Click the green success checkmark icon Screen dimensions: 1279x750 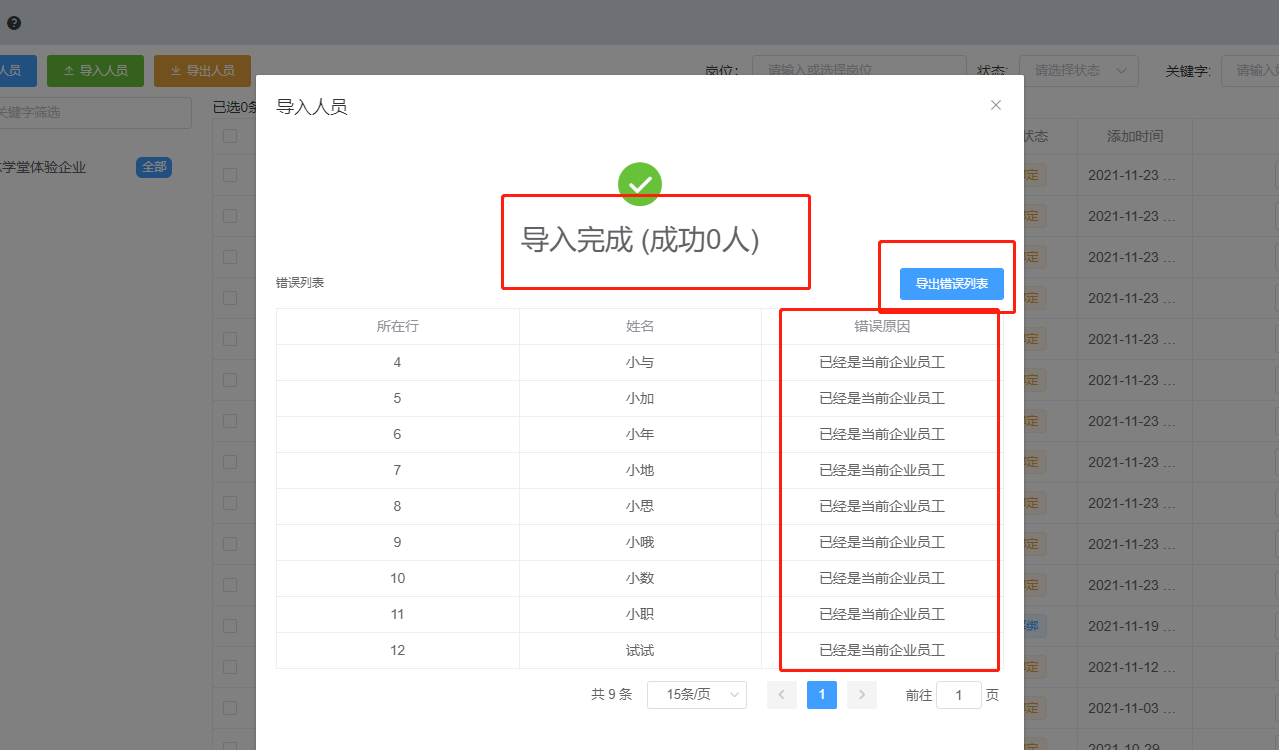[640, 184]
